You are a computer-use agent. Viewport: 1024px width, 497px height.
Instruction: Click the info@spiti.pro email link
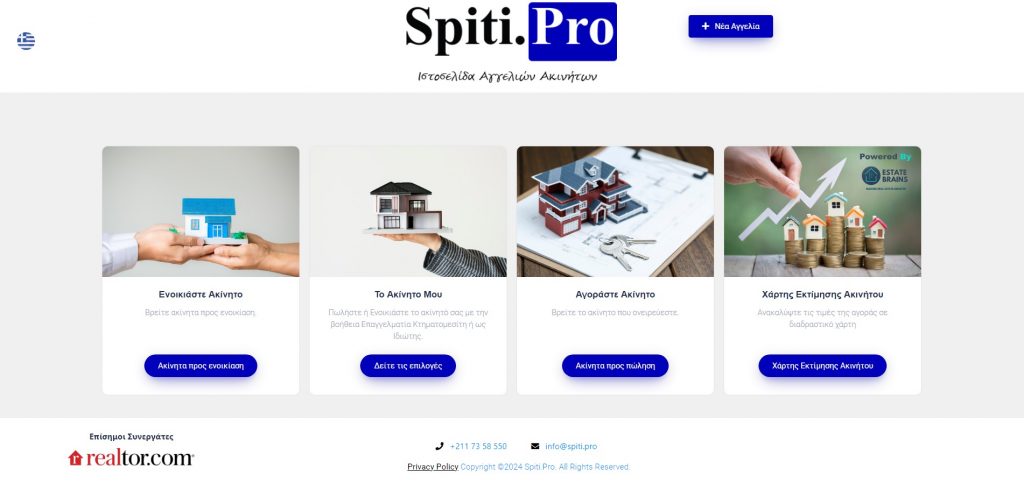click(571, 447)
